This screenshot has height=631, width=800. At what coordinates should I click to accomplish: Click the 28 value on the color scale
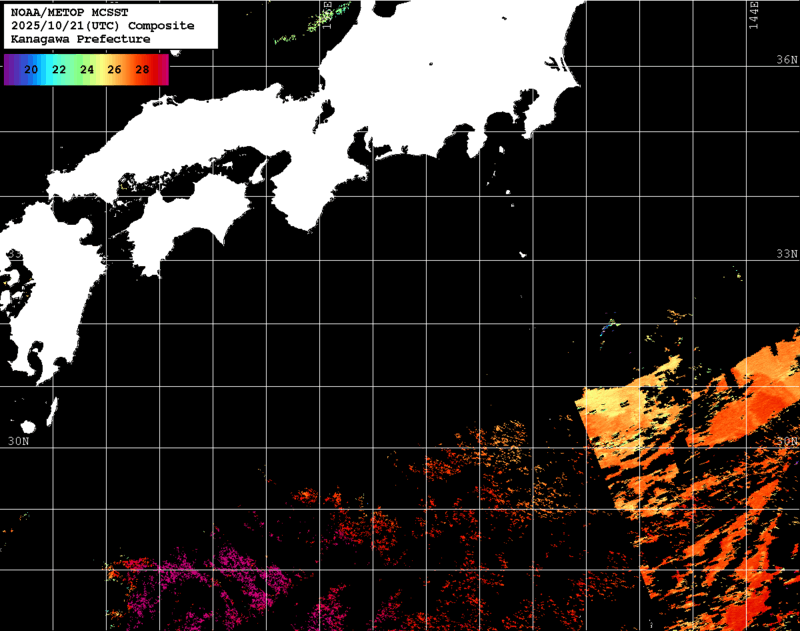(x=142, y=69)
